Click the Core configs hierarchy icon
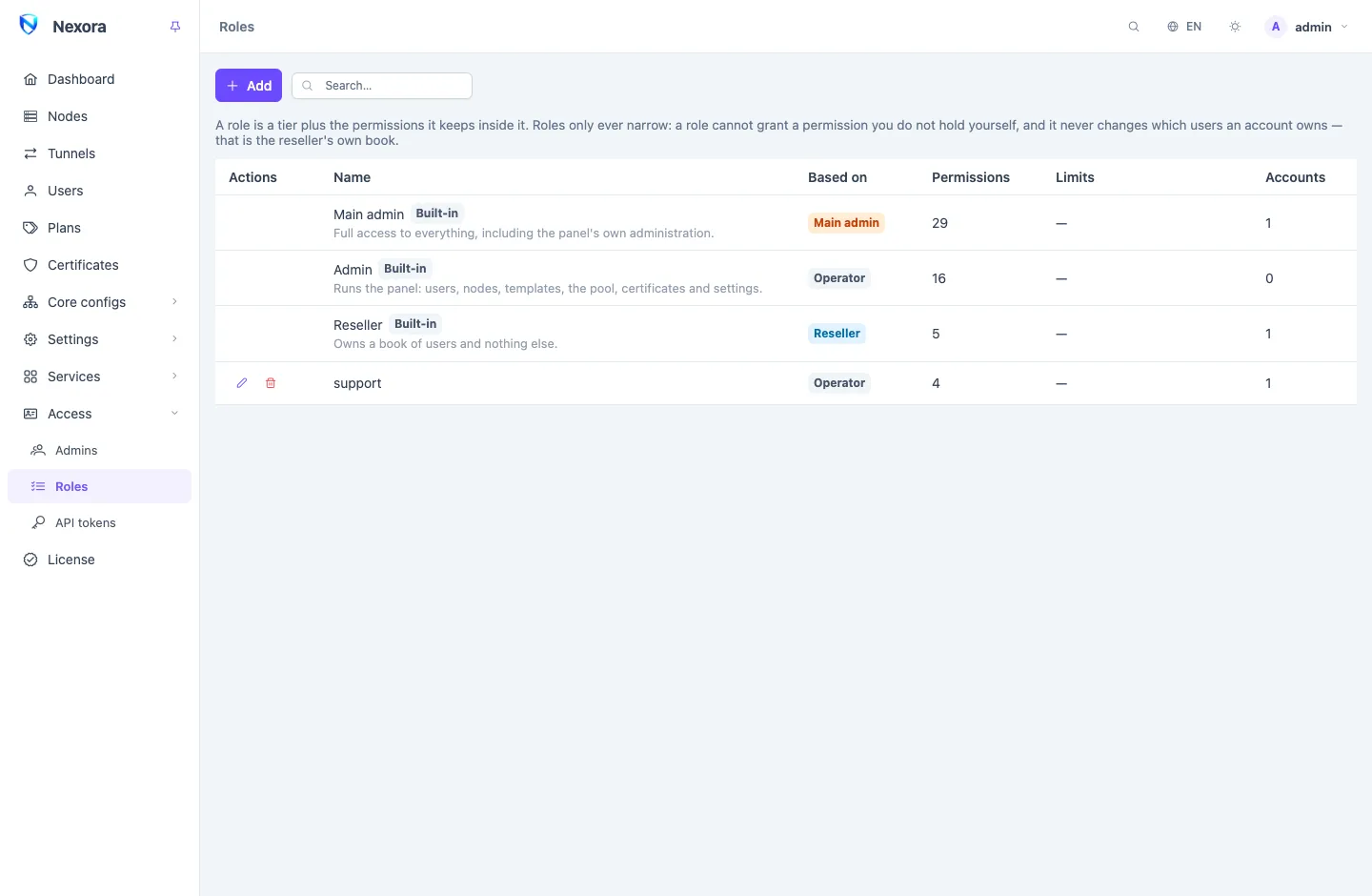 coord(30,302)
